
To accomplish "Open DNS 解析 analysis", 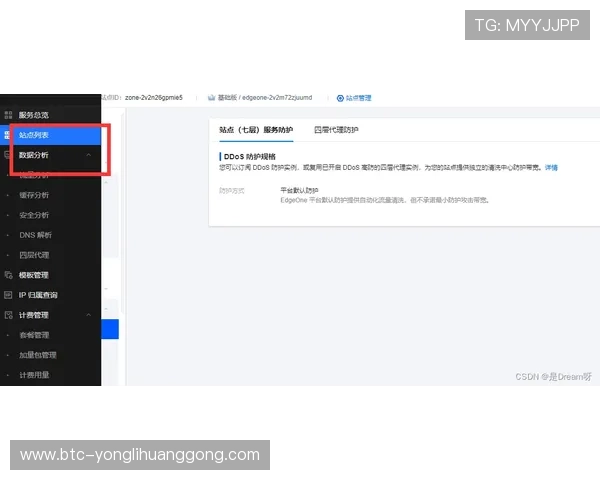I will coord(35,235).
